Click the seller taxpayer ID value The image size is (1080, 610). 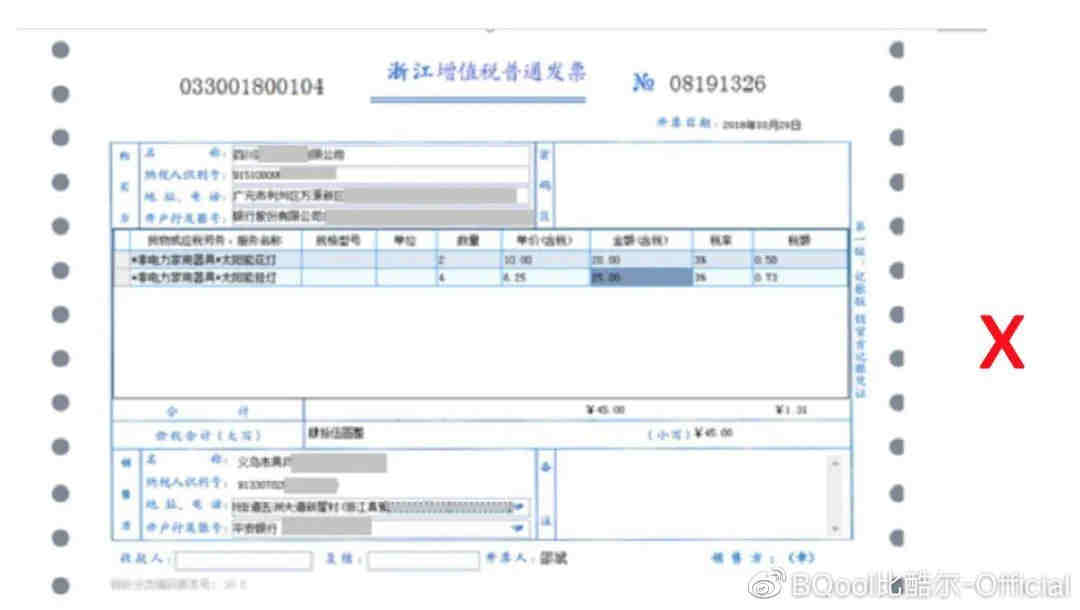(287, 485)
